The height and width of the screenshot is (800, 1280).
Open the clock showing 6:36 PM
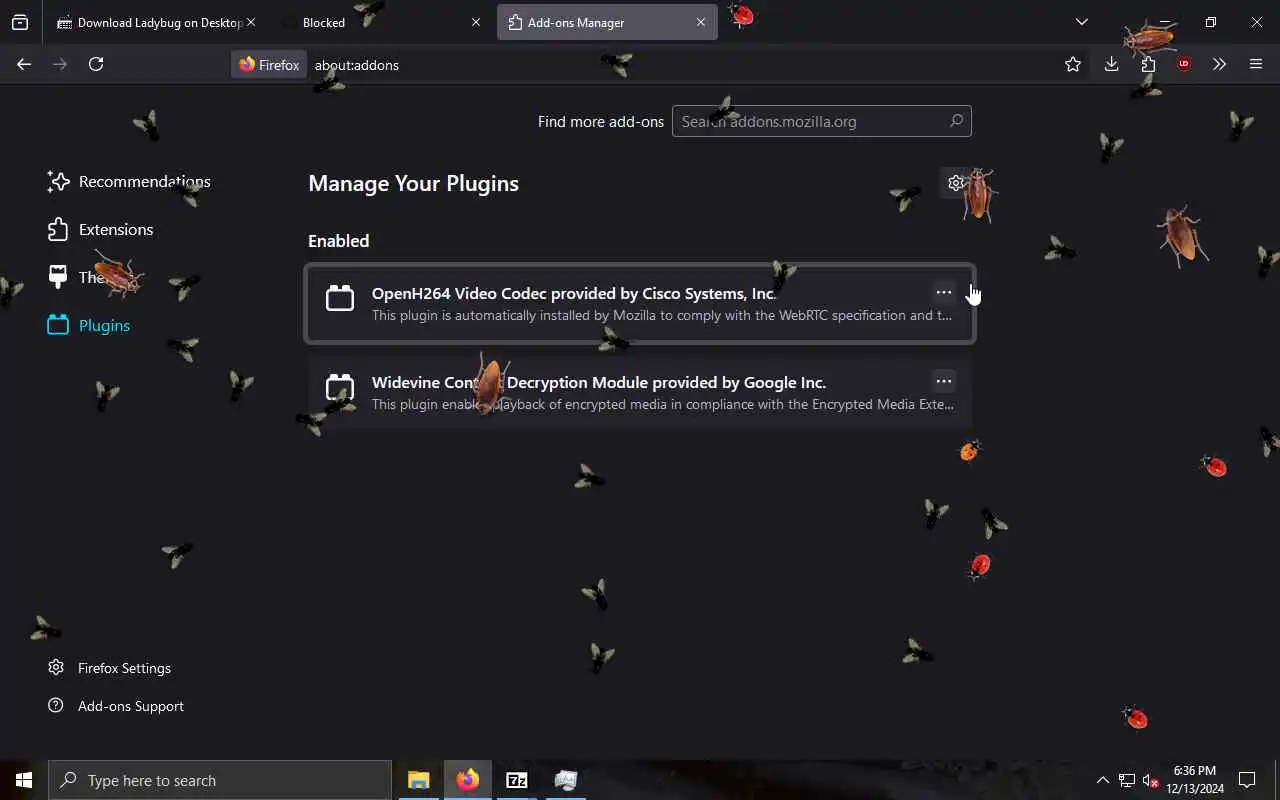point(1194,780)
